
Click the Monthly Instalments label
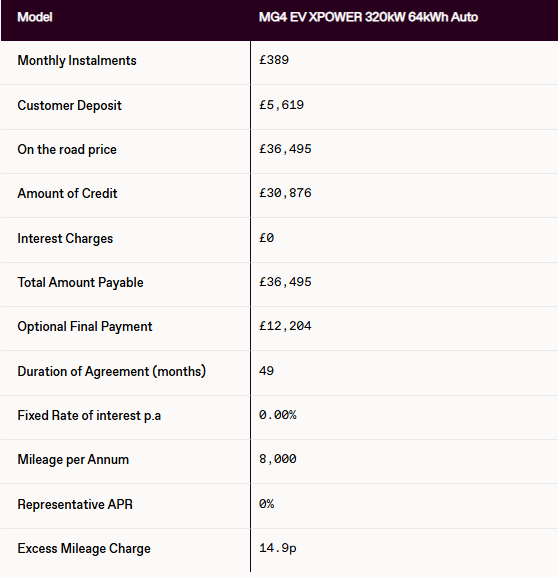pyautogui.click(x=77, y=60)
